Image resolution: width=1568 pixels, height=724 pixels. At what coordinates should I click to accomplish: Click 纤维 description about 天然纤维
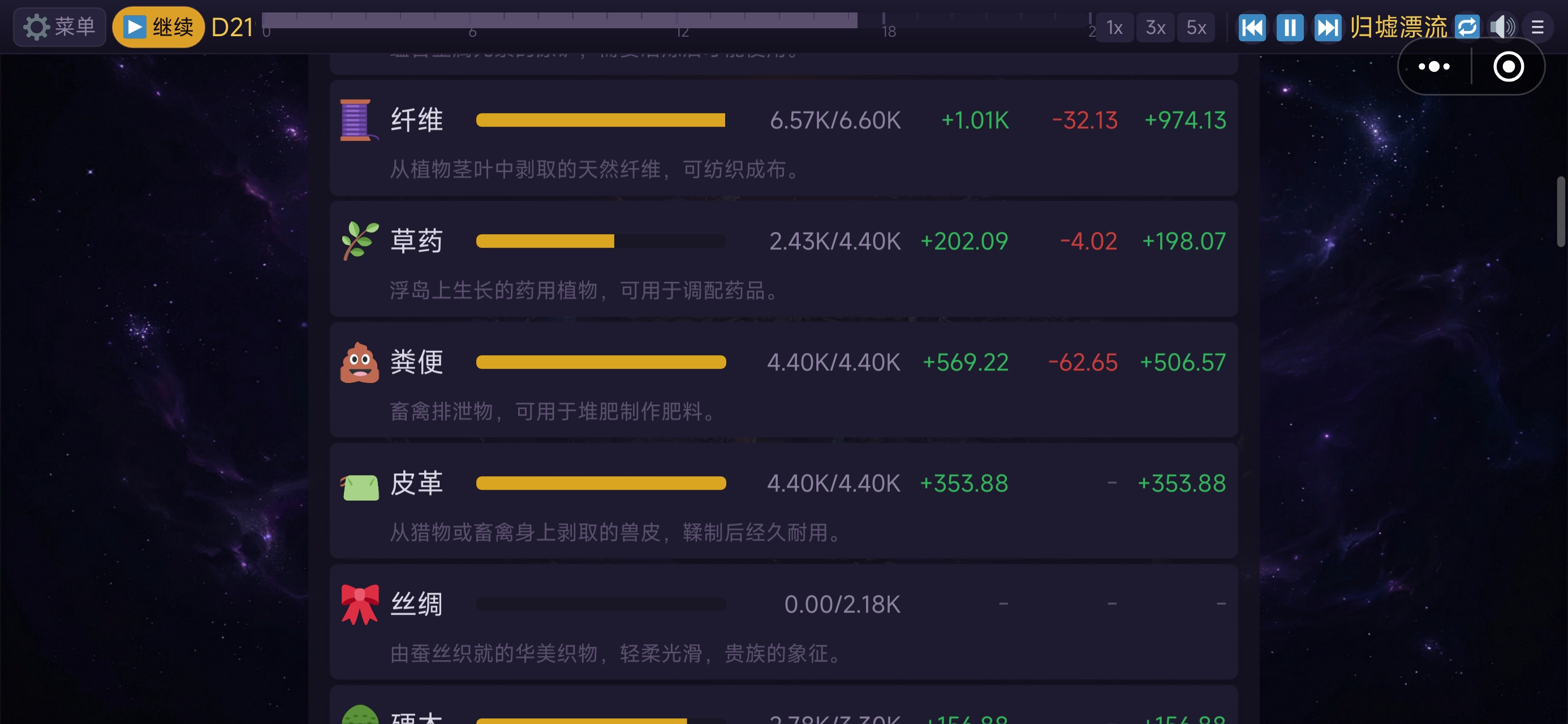pos(595,169)
